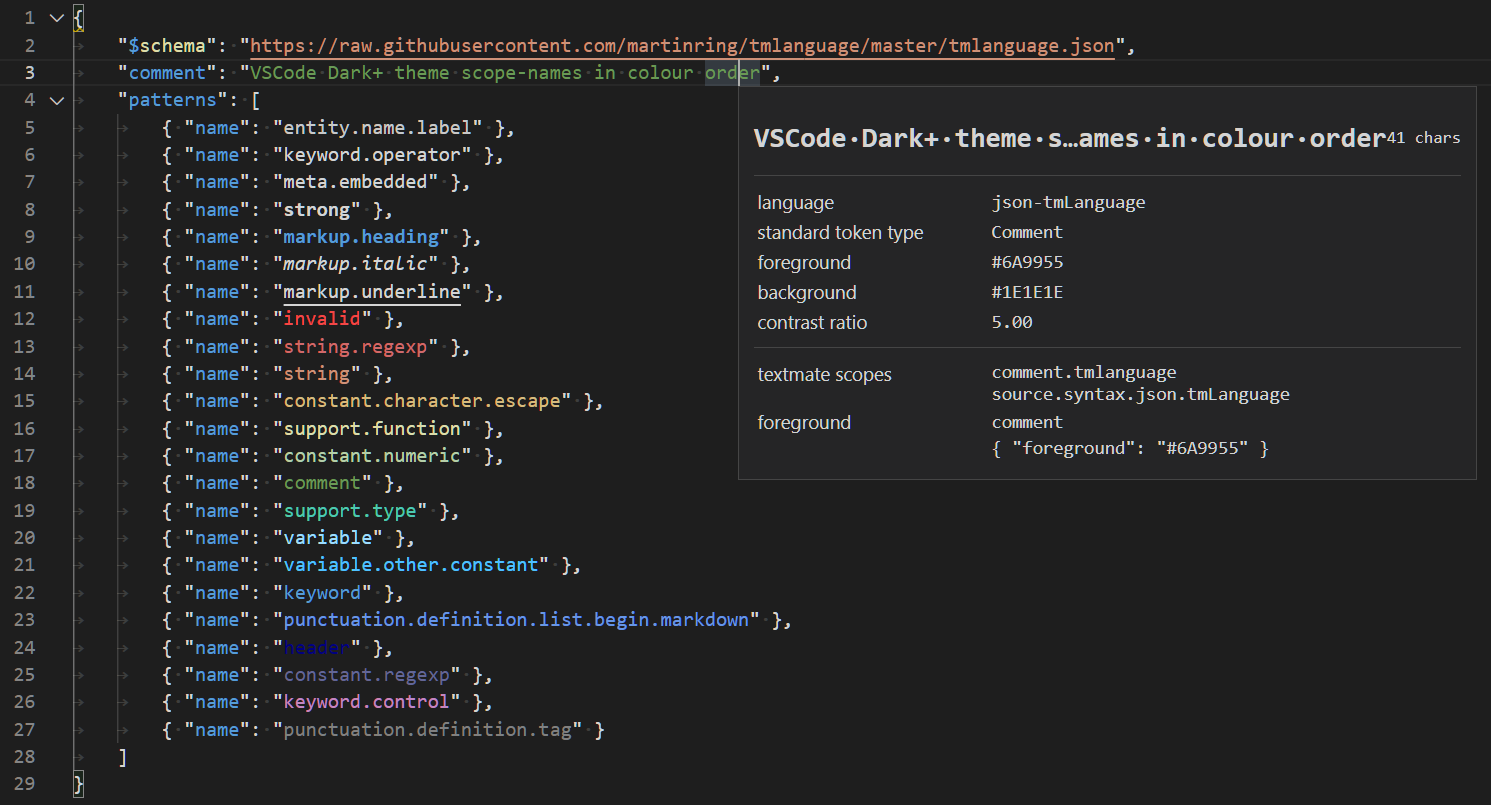The height and width of the screenshot is (805, 1491).
Task: Click the red "invalid" scope name
Action: 322,319
